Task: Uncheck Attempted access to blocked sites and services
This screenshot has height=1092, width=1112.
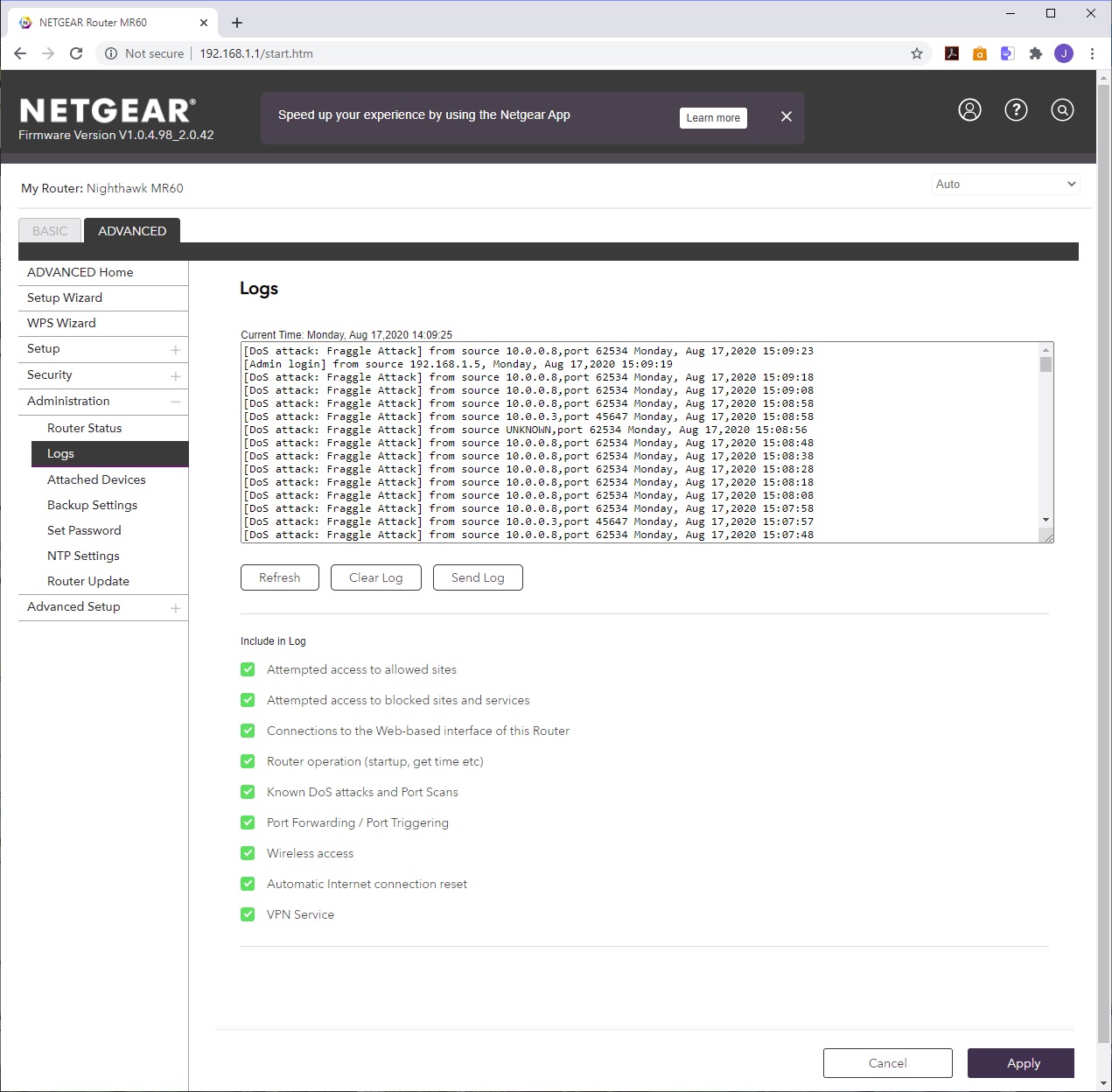Action: click(x=248, y=700)
